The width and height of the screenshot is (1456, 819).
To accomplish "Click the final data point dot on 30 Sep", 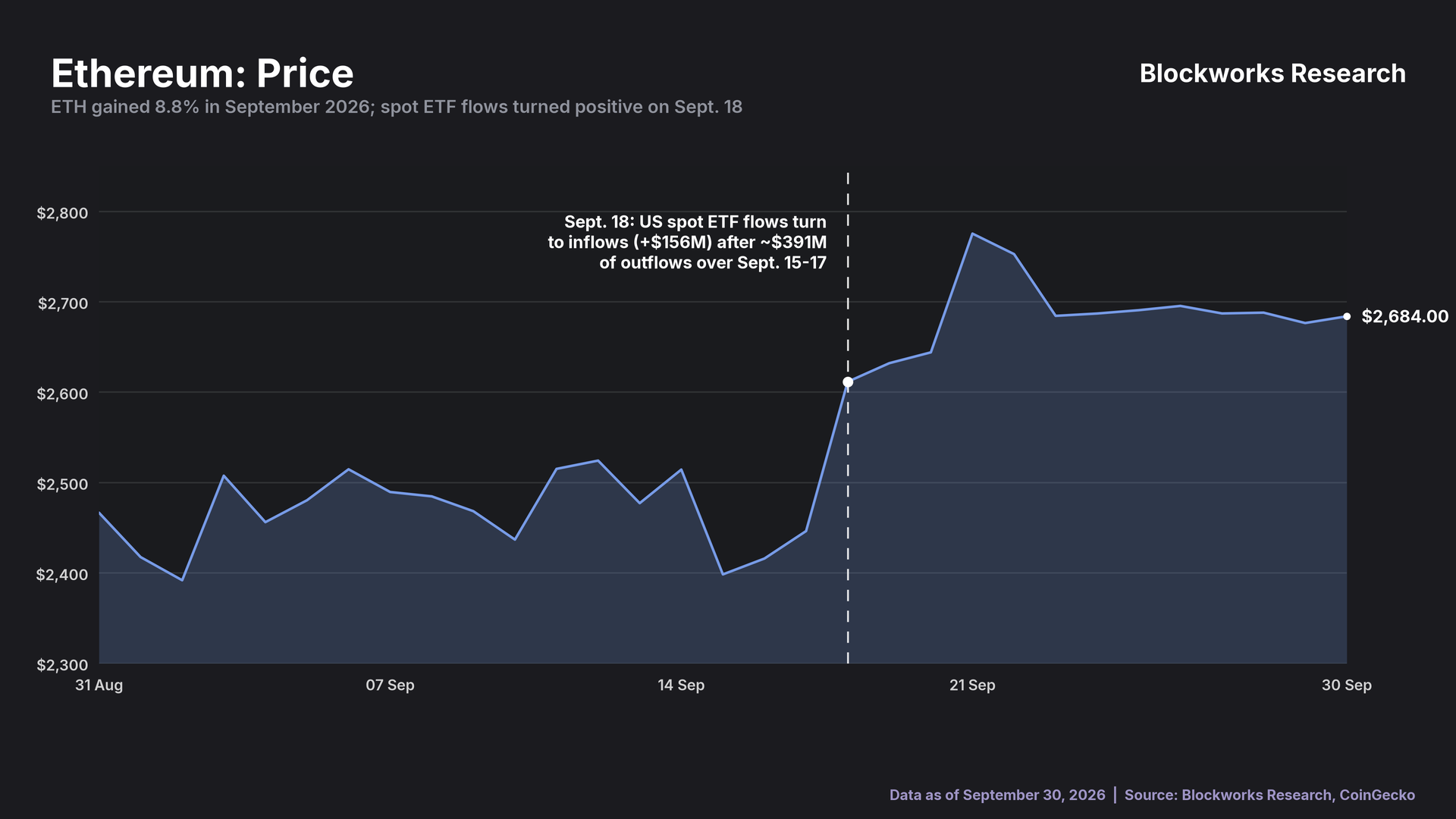I will click(1347, 316).
